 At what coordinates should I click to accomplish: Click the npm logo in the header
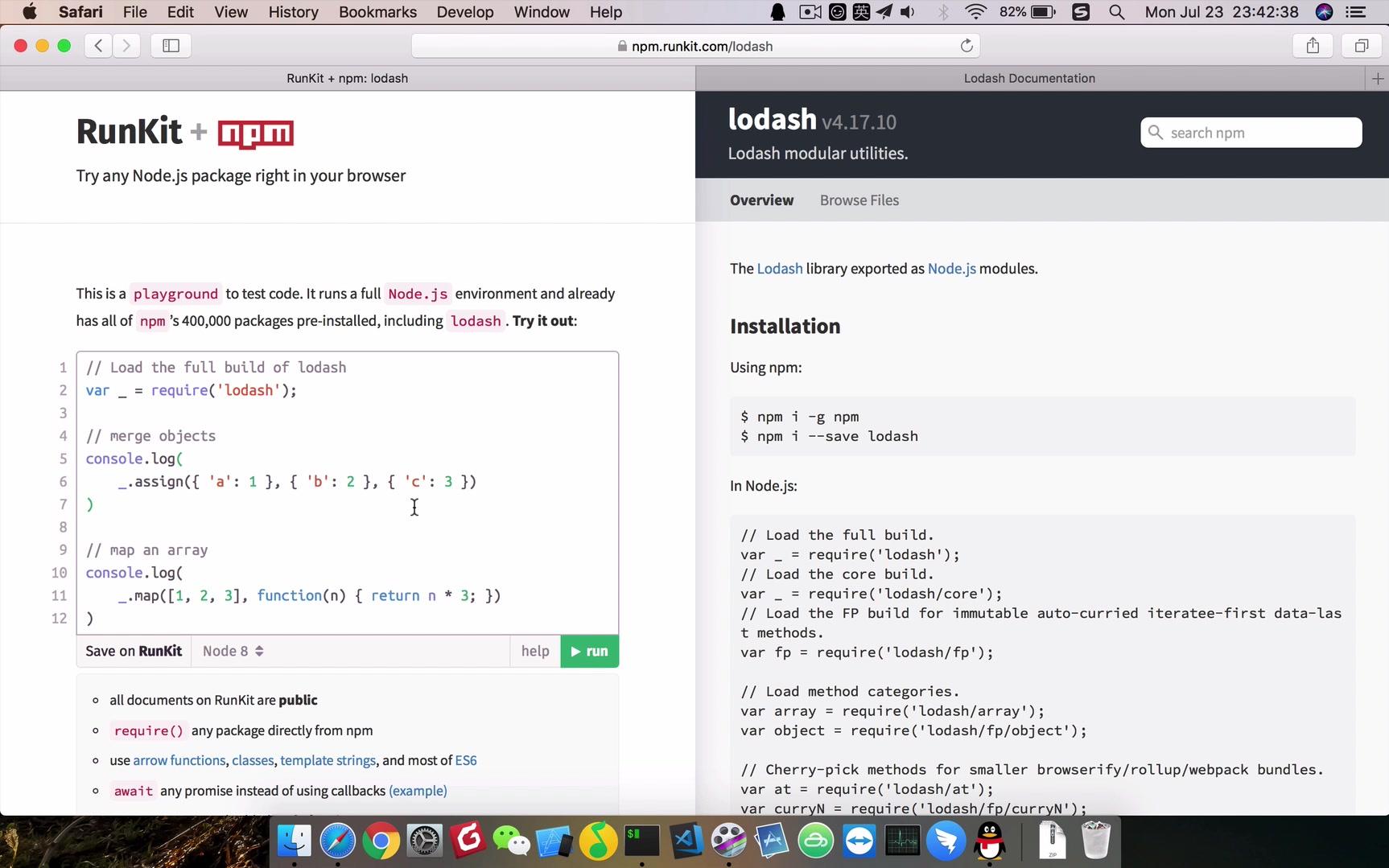pos(256,134)
